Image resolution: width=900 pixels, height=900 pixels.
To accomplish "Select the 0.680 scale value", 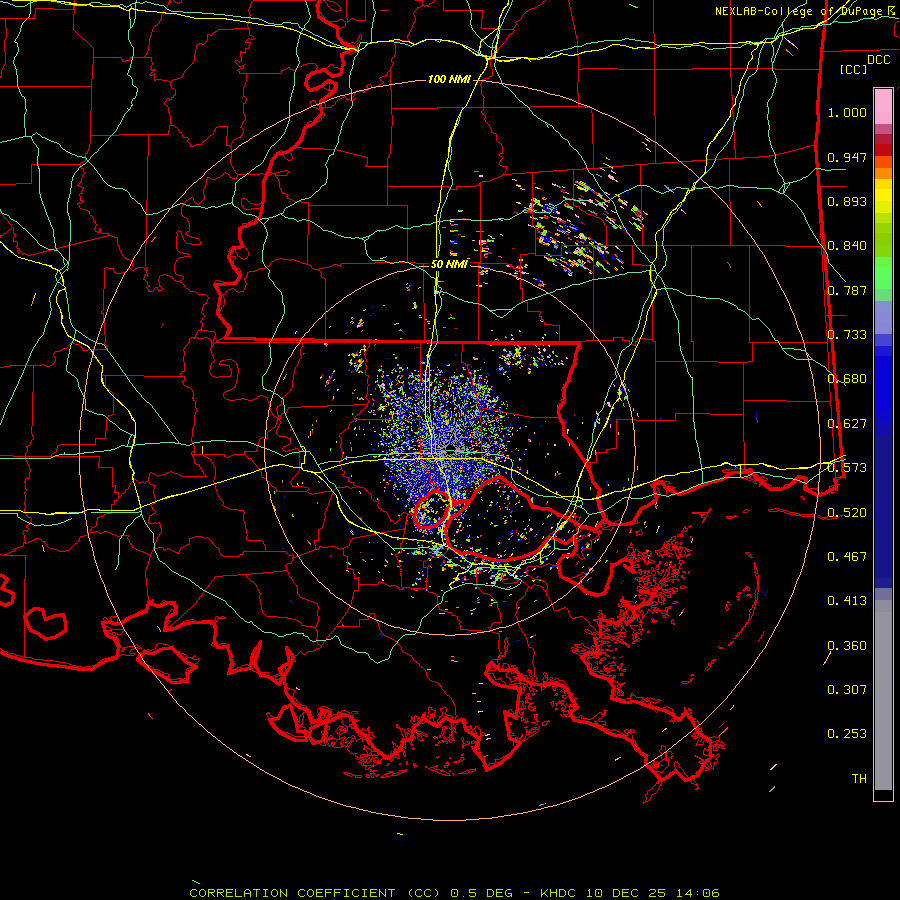I will 847,379.
